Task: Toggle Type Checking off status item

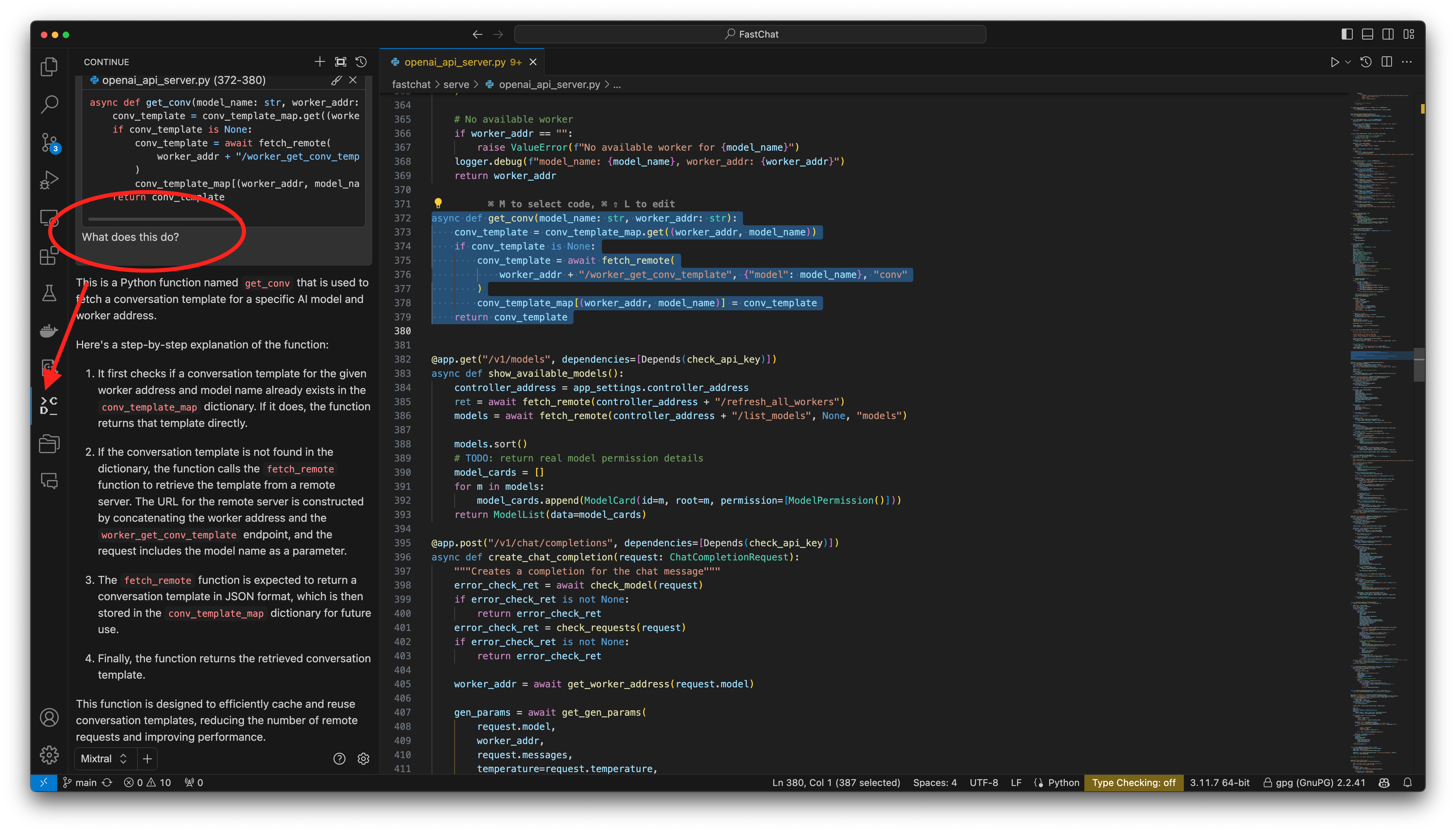Action: [1134, 782]
